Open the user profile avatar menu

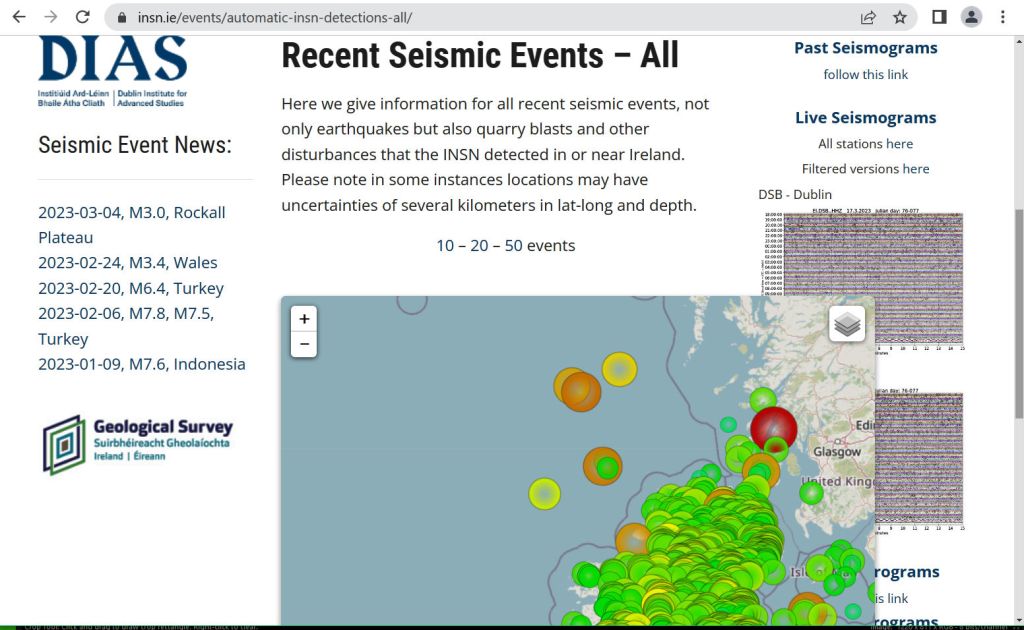point(971,17)
